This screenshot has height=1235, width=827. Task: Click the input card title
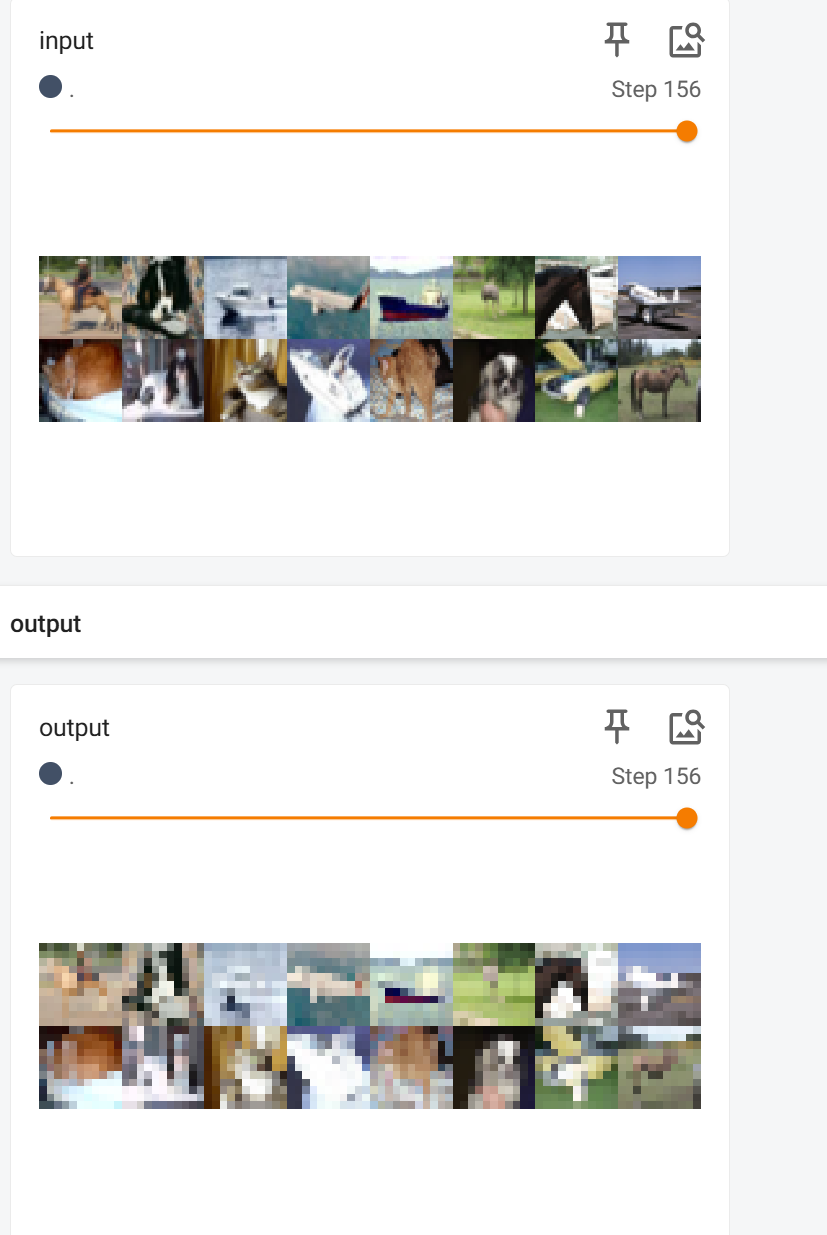click(66, 41)
